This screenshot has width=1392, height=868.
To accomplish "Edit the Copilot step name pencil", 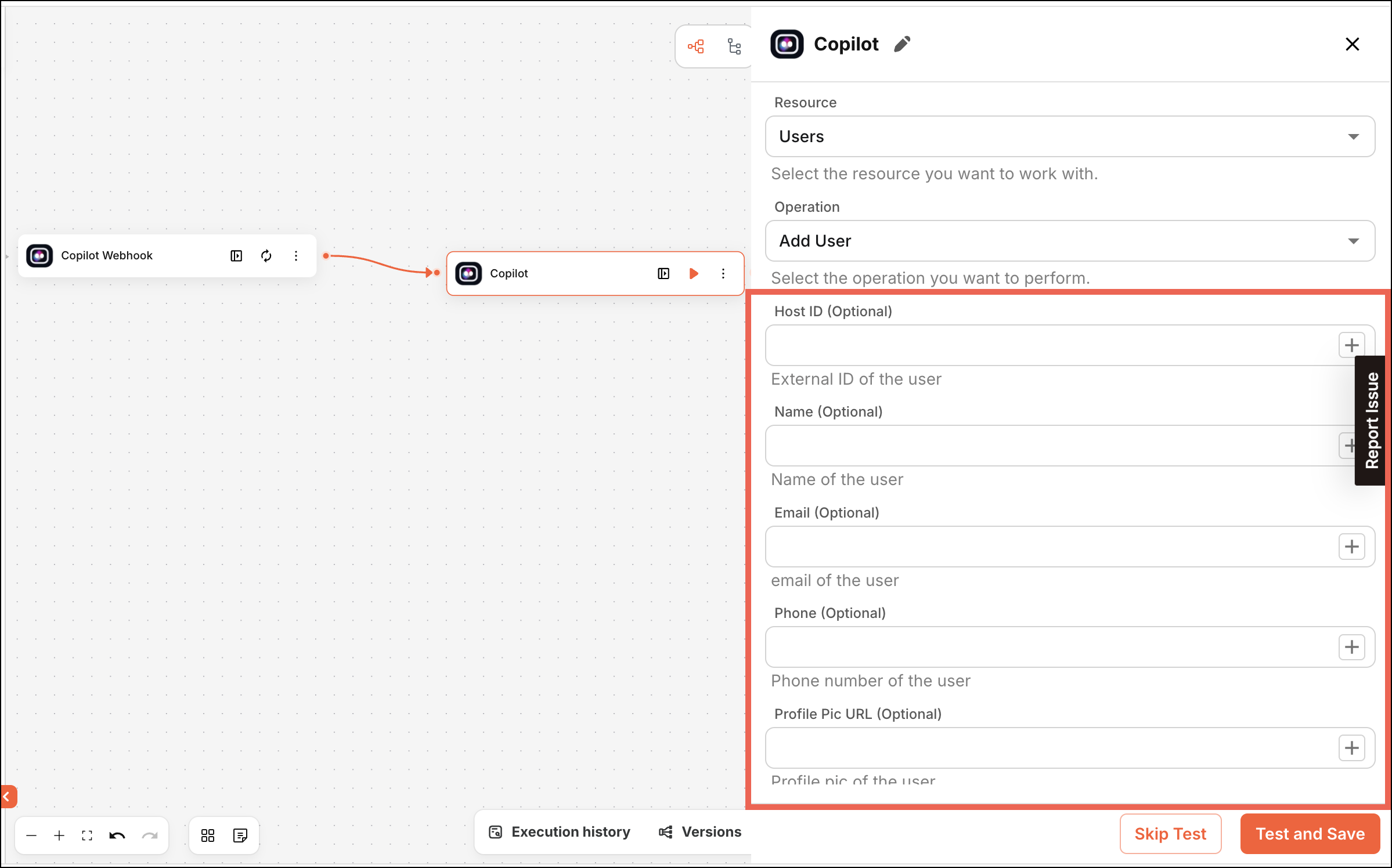I will click(x=902, y=44).
